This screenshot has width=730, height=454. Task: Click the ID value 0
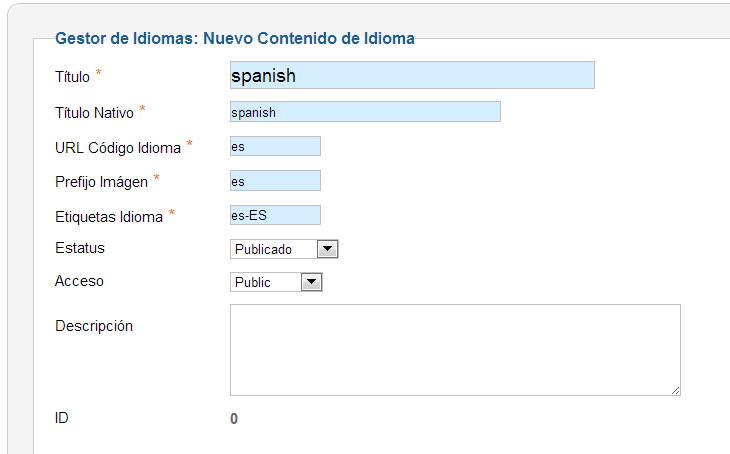coord(234,419)
